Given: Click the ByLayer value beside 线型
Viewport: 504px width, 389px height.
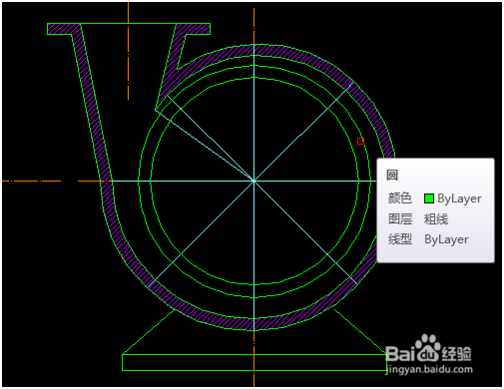Looking at the screenshot, I should click(446, 240).
